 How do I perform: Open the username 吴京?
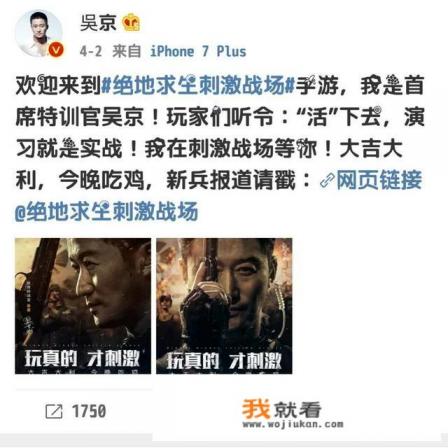98,23
